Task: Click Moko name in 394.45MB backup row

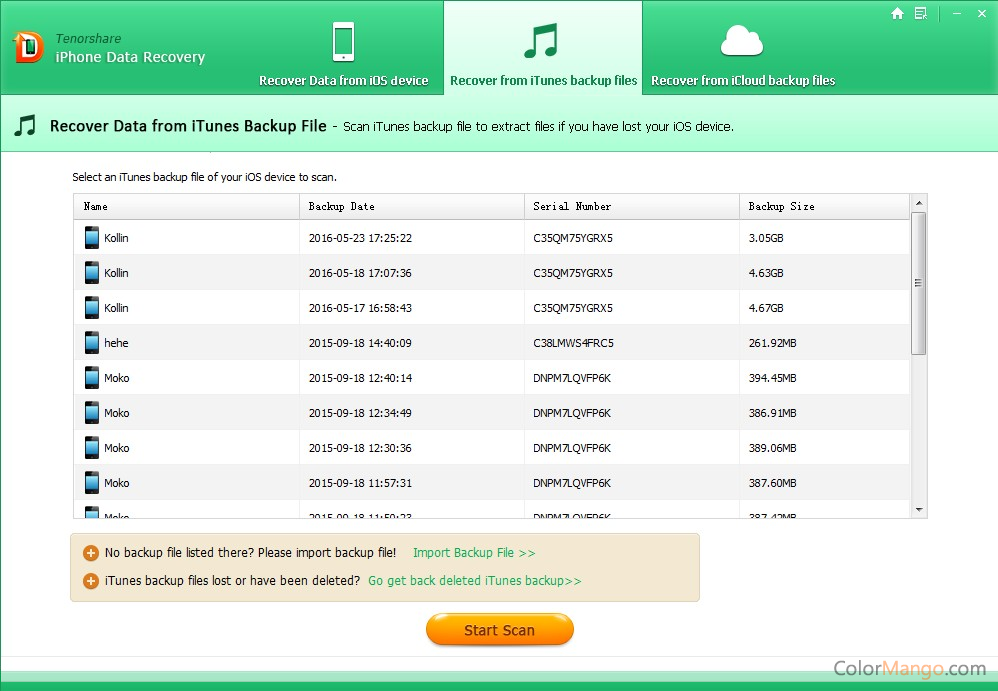Action: point(116,378)
